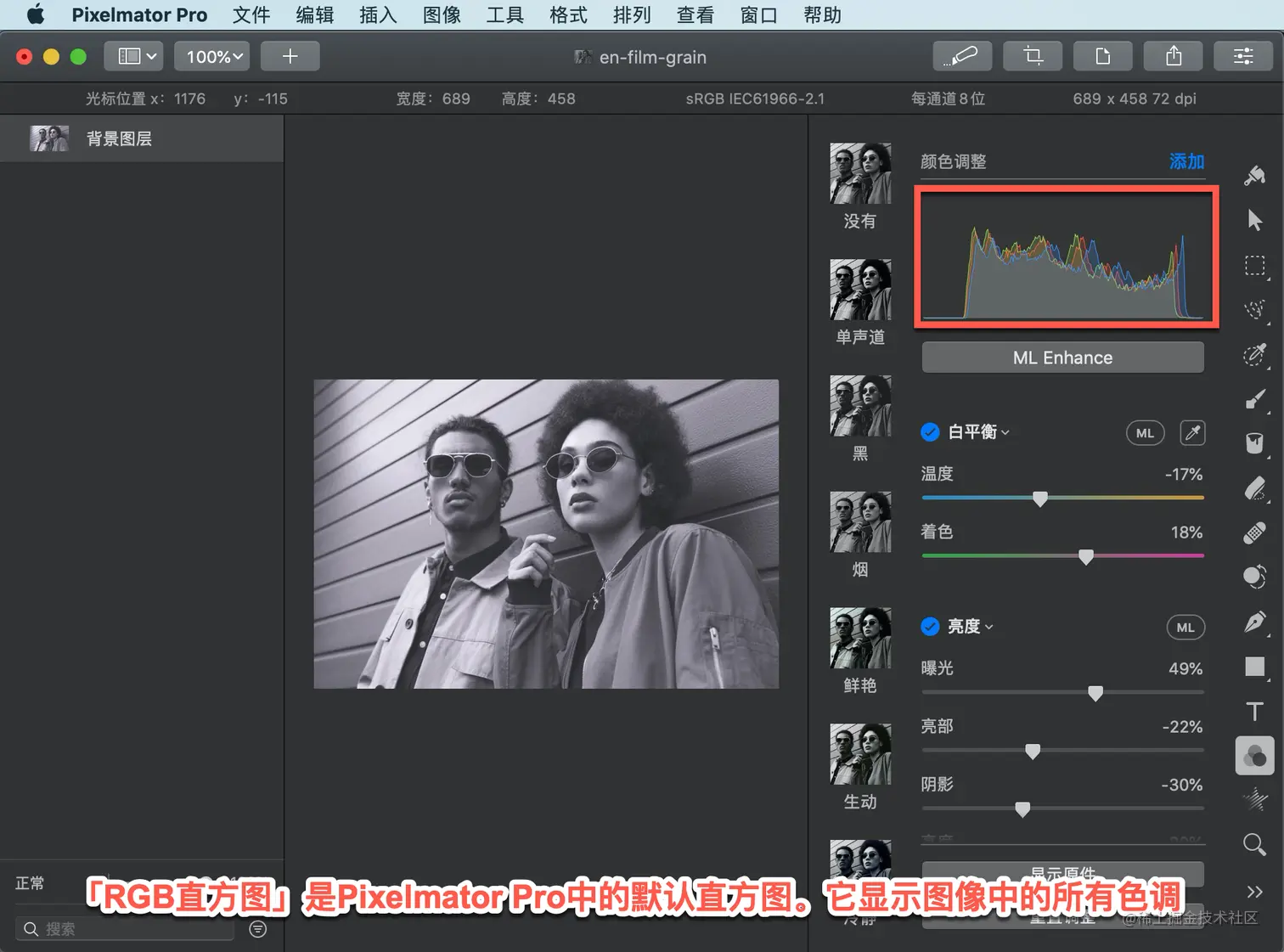This screenshot has height=952, width=1284.
Task: Open the 格式 menu
Action: [x=568, y=15]
